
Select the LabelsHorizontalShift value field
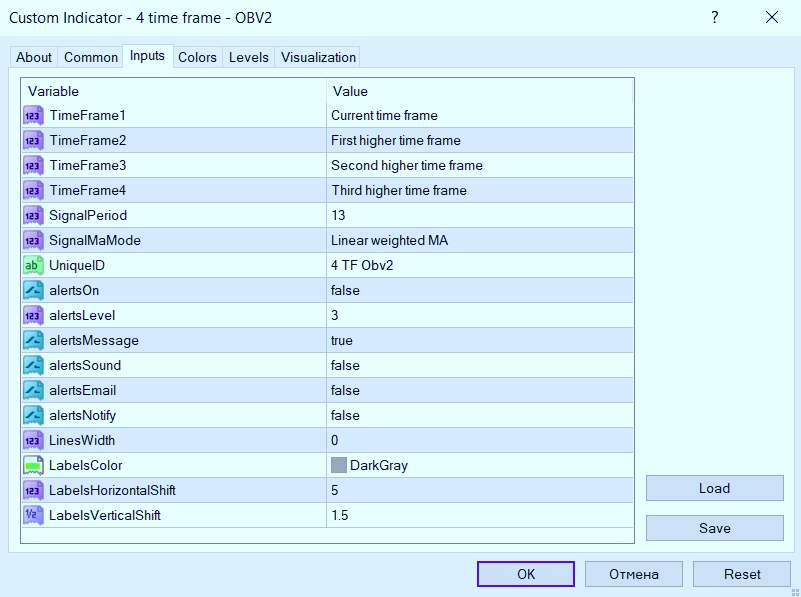pos(480,490)
